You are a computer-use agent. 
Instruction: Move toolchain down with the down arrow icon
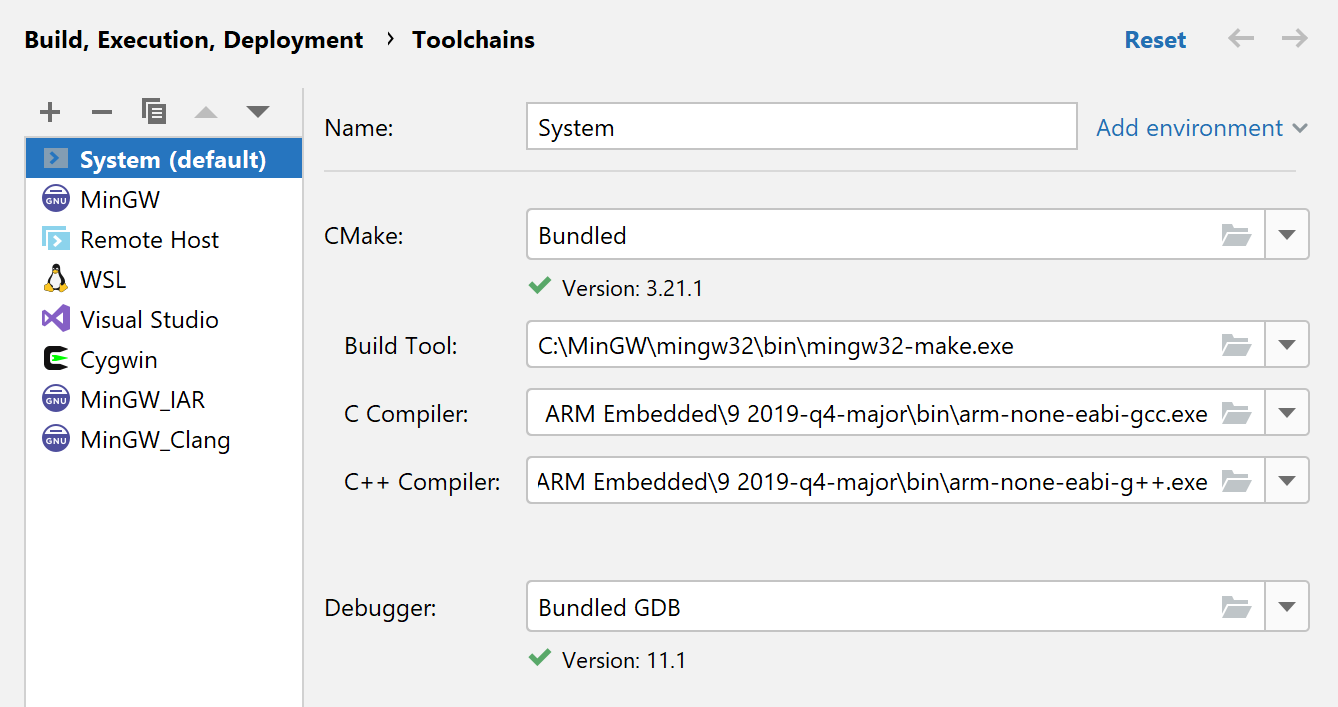257,112
